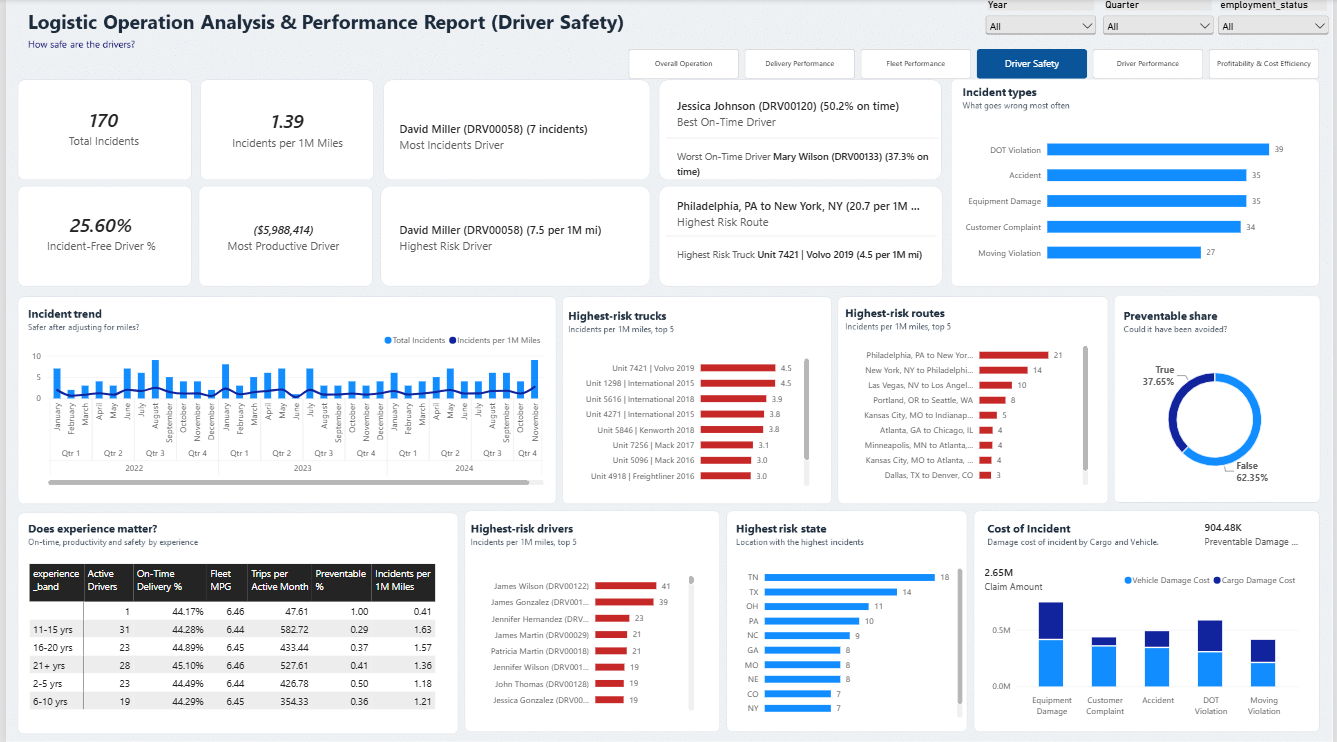Click the TX bar in Highest risk state
This screenshot has height=742, width=1337.
click(833, 592)
